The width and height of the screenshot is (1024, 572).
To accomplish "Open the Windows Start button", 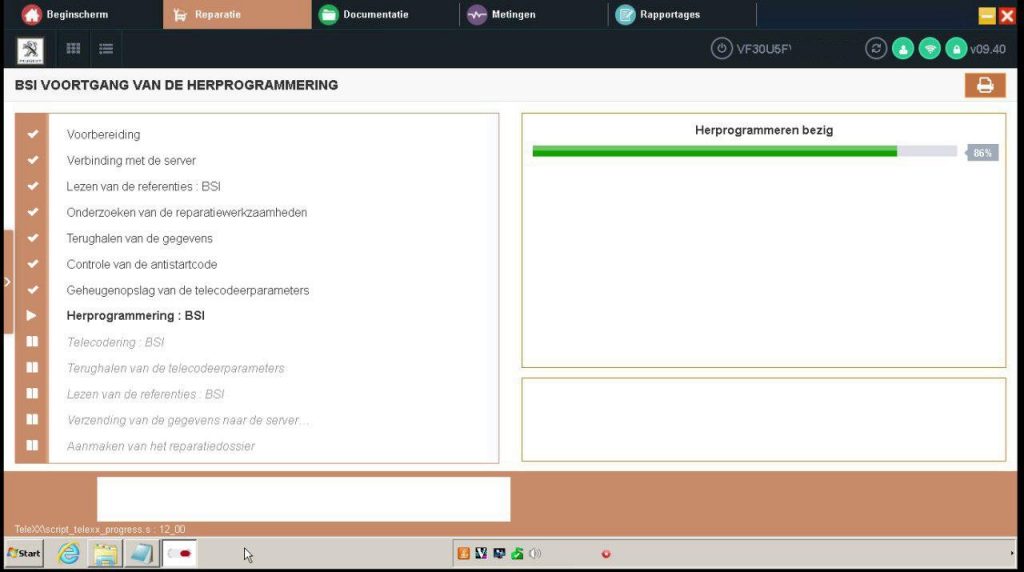I will 25,553.
